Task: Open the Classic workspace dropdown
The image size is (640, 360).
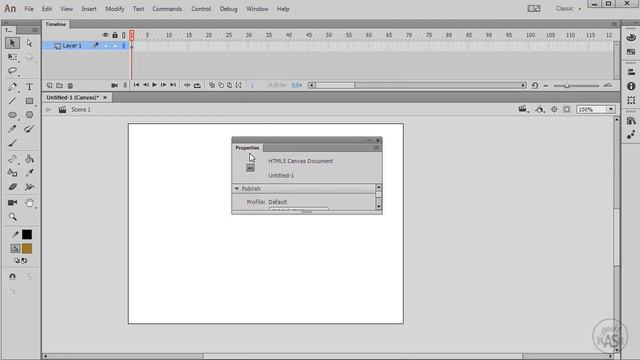Action: pyautogui.click(x=568, y=9)
